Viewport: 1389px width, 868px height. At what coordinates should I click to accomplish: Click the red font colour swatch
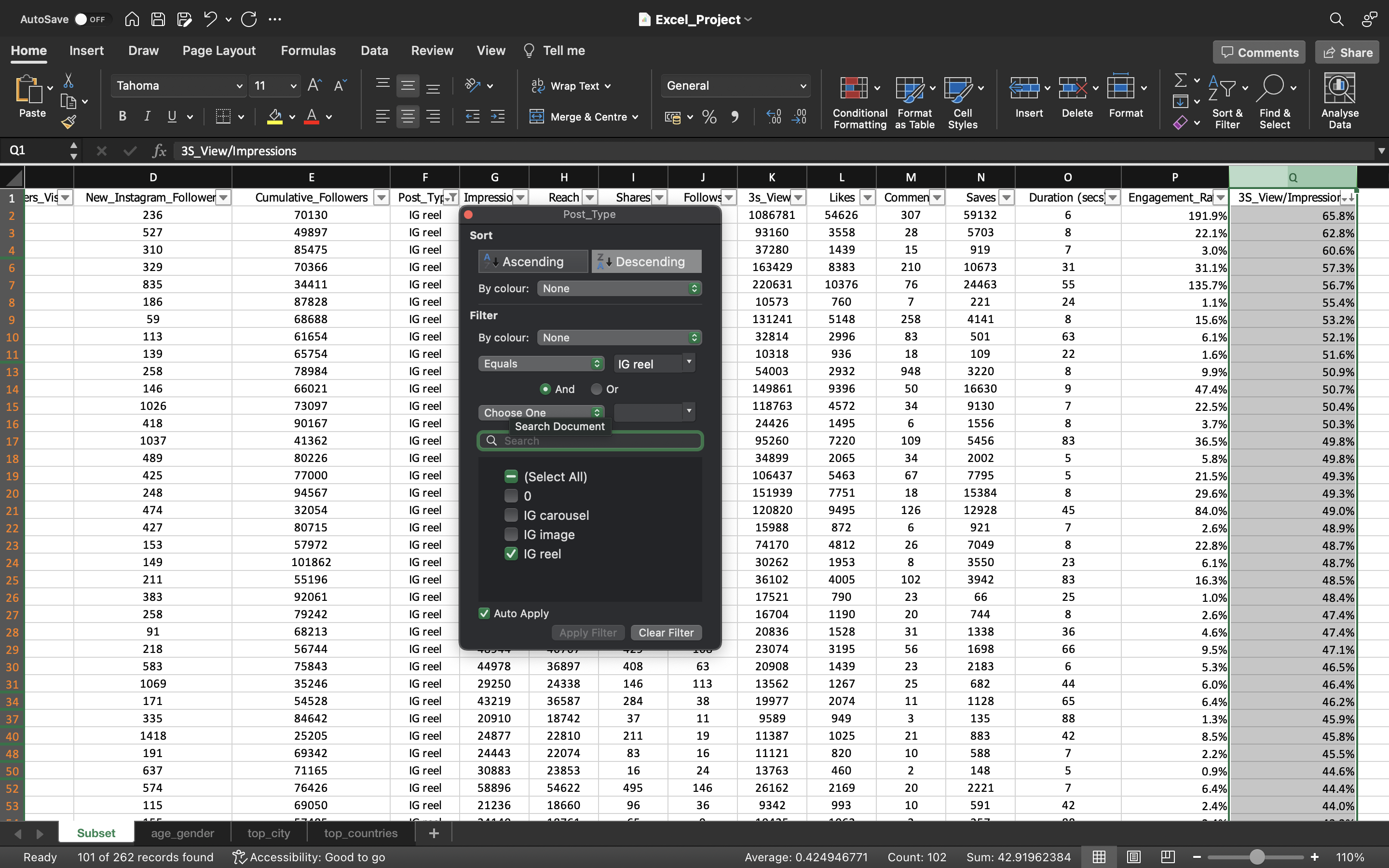311,117
